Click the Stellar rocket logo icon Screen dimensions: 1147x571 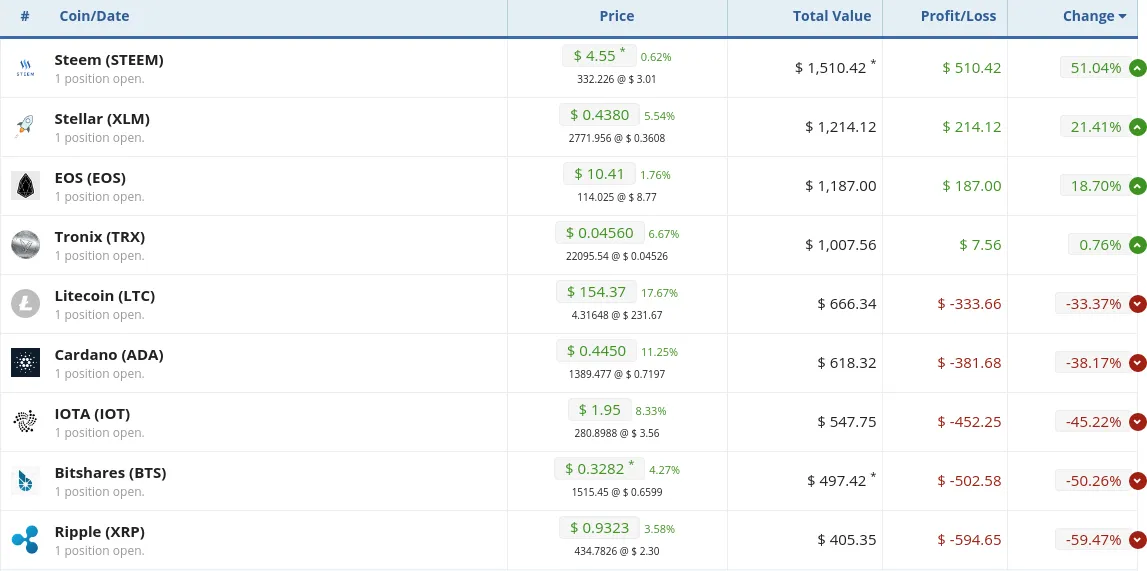[25, 126]
